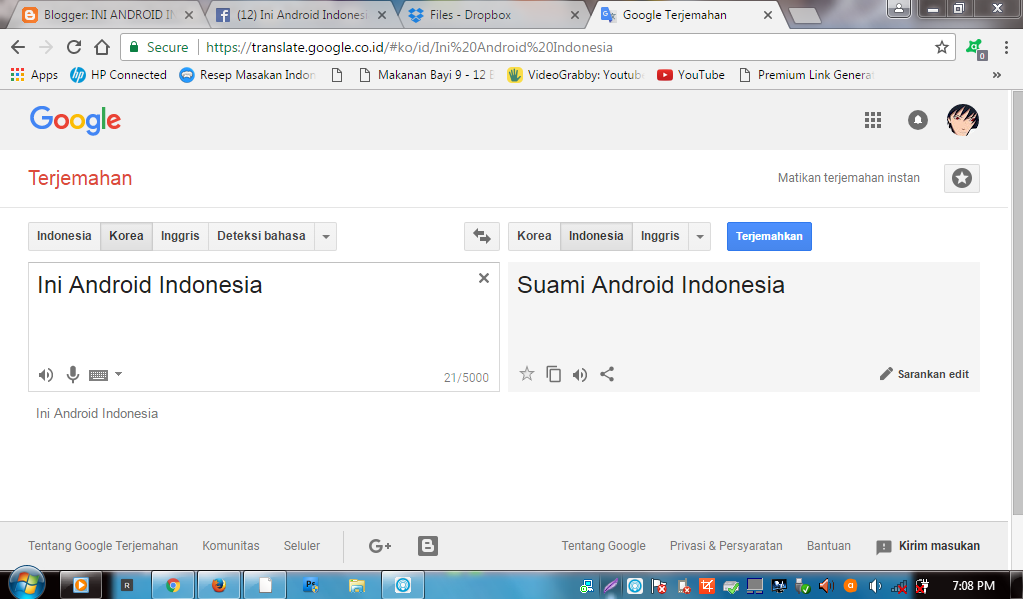The width and height of the screenshot is (1023, 599).
Task: Open Bantuan footer link
Action: (x=829, y=545)
